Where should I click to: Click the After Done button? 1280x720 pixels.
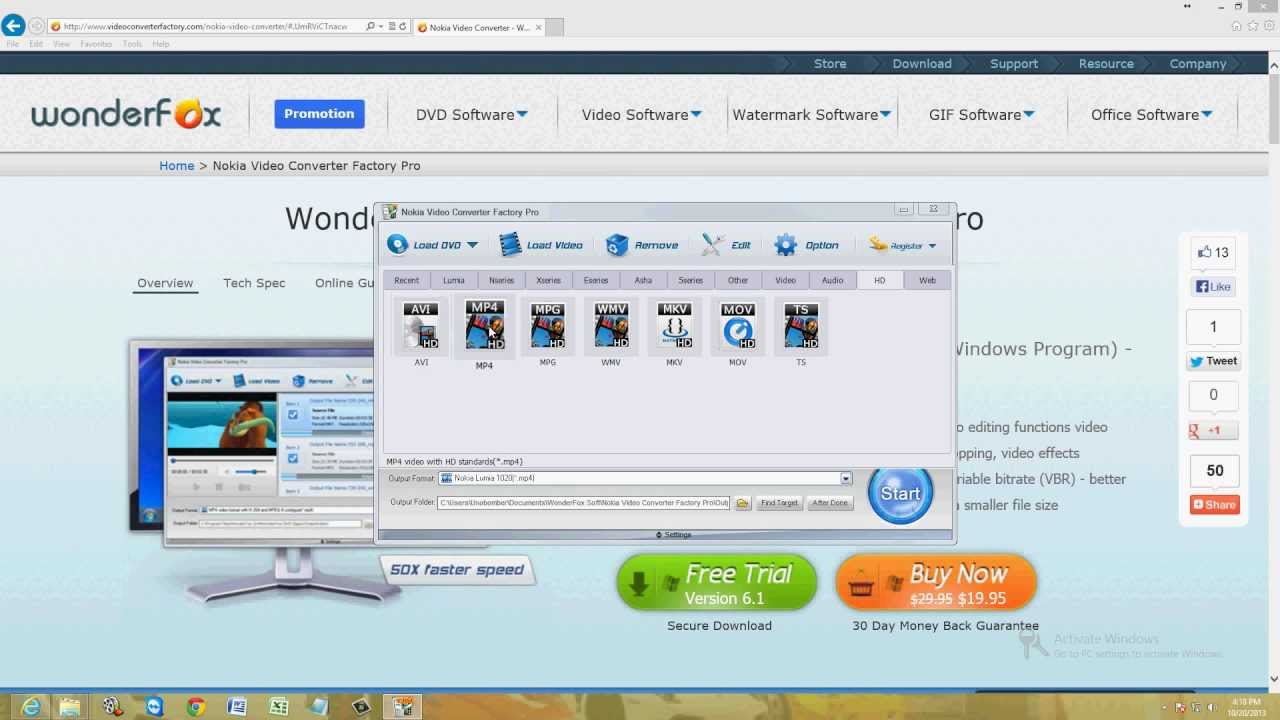[830, 503]
